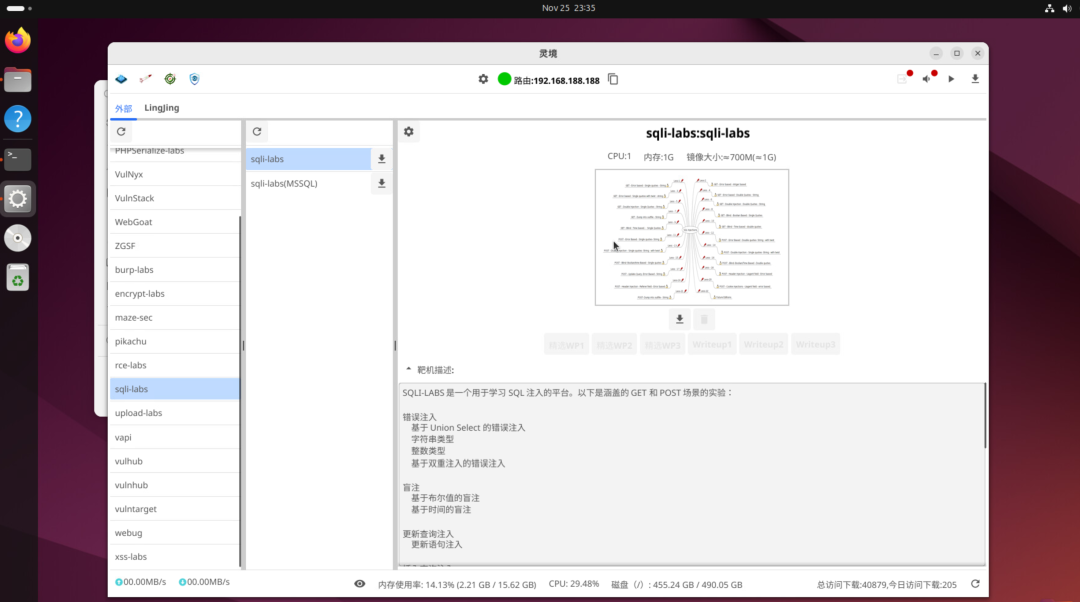Collapse the 靶机描述 description section
The image size is (1080, 602).
tap(408, 370)
